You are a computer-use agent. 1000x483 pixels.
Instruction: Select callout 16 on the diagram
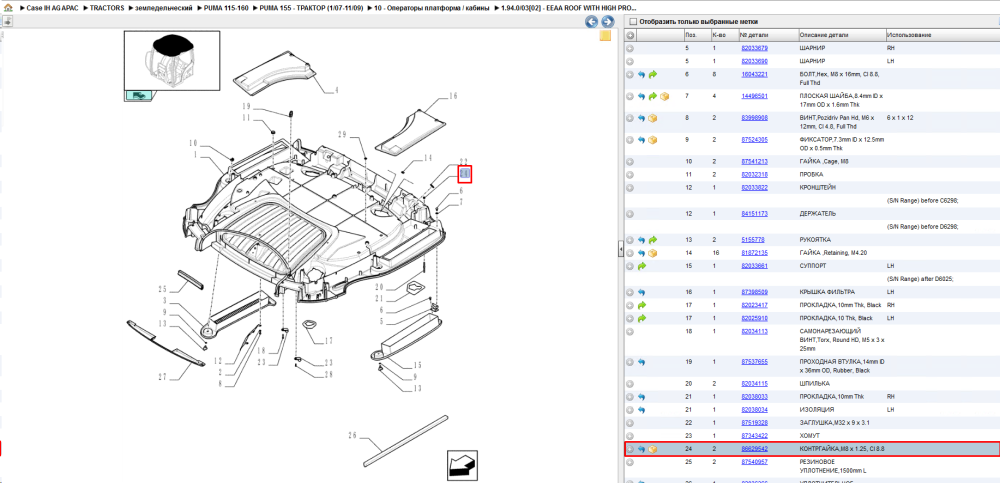click(453, 96)
